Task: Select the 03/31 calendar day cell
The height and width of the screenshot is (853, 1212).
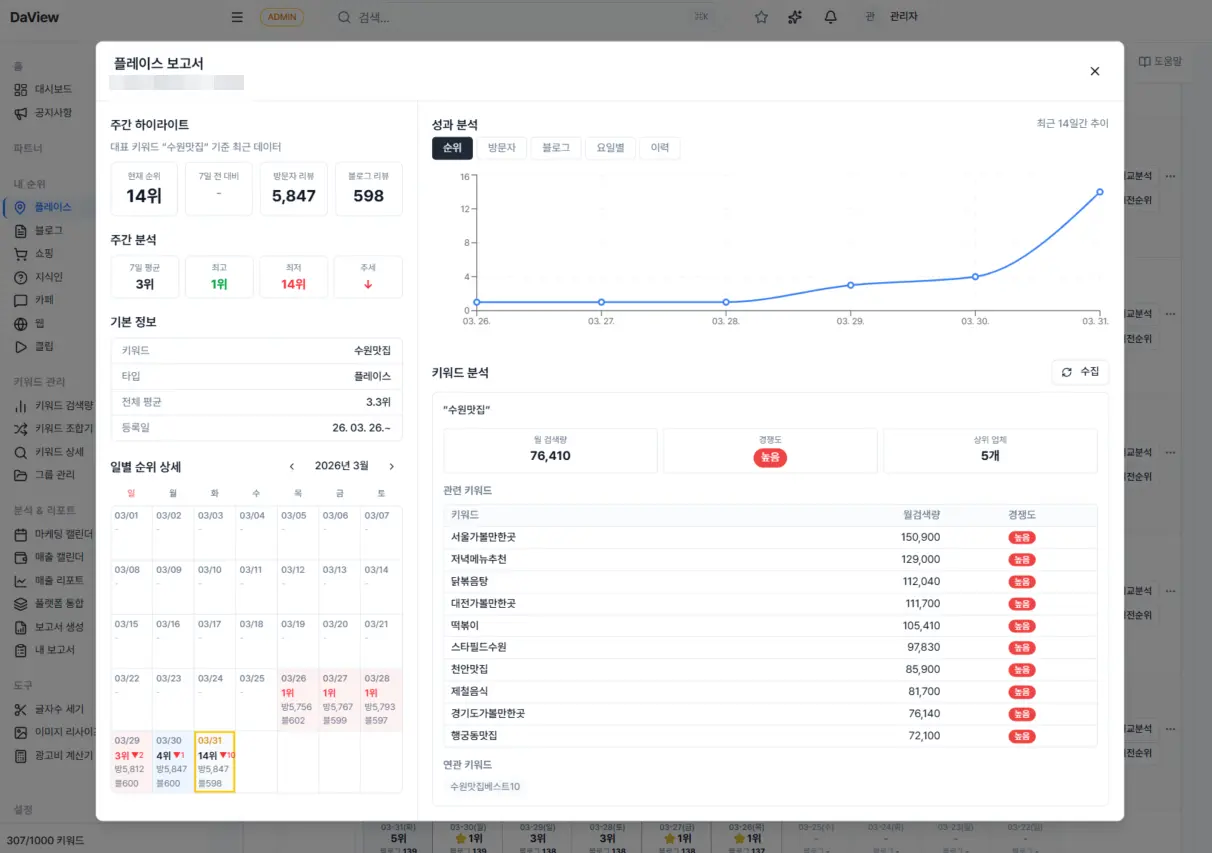Action: [x=214, y=762]
